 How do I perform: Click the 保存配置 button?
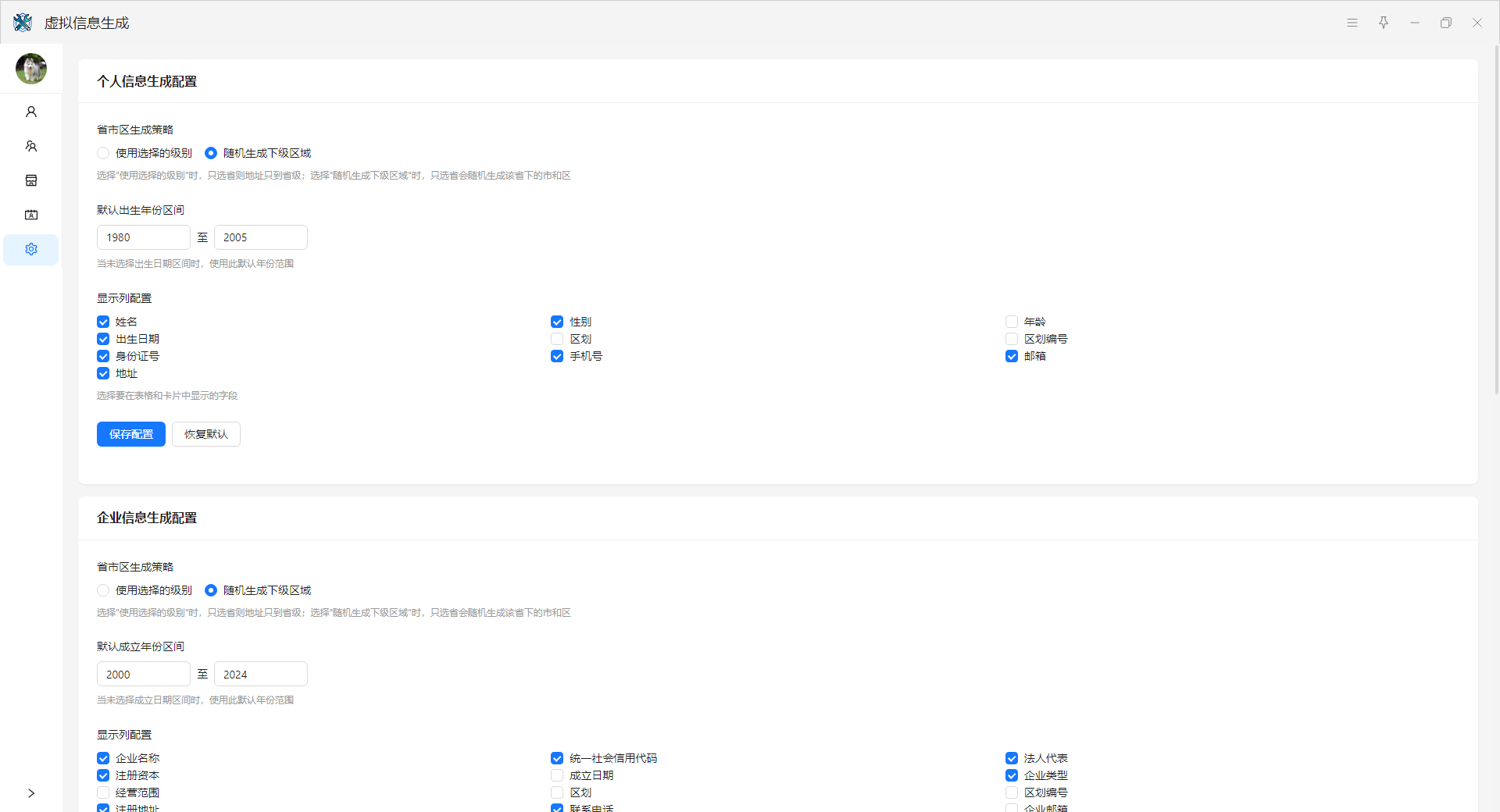(x=131, y=434)
